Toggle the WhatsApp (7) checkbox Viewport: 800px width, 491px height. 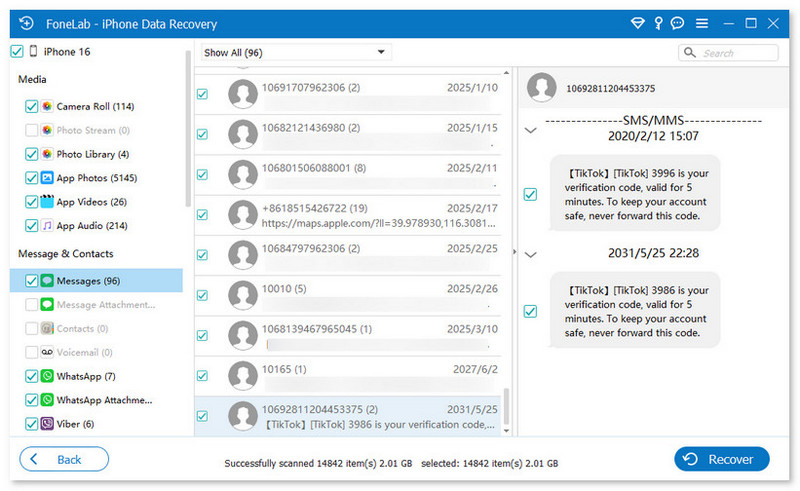pyautogui.click(x=31, y=376)
